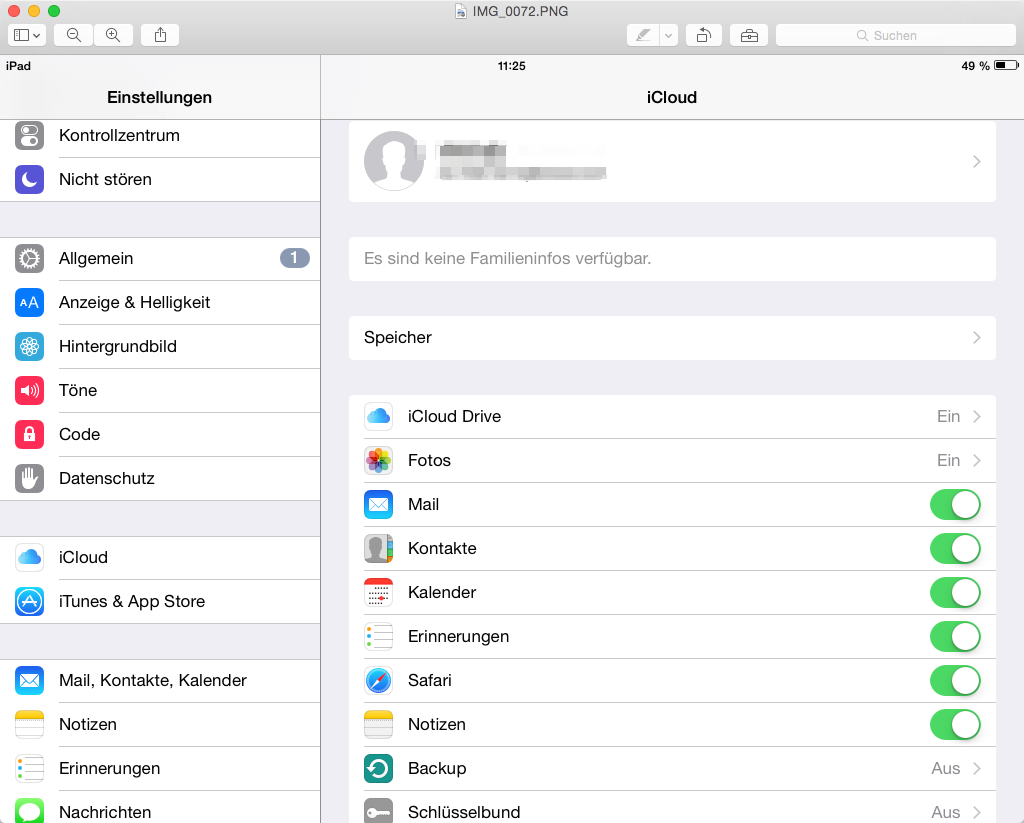The width and height of the screenshot is (1024, 823).
Task: Open iCloud Drive chevron
Action: [977, 417]
